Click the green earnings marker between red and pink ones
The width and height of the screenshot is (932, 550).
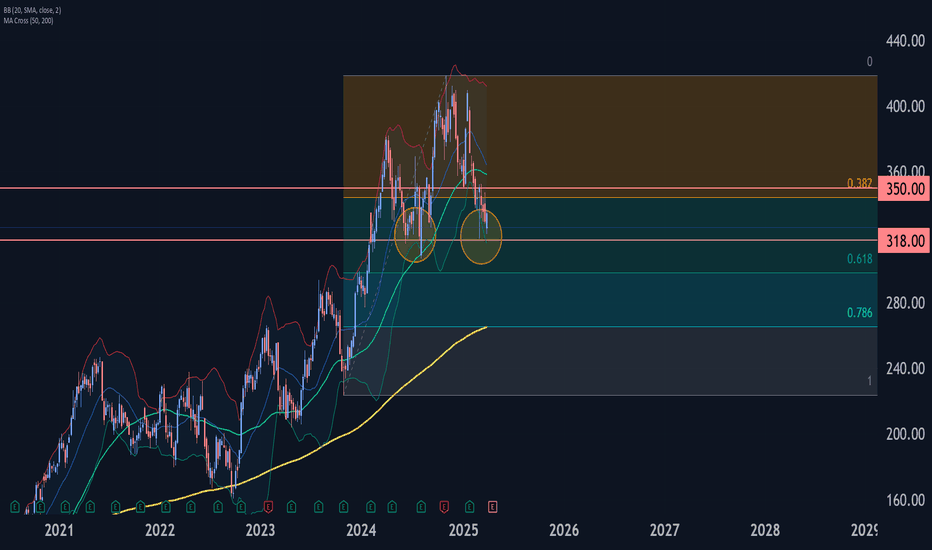coord(470,507)
